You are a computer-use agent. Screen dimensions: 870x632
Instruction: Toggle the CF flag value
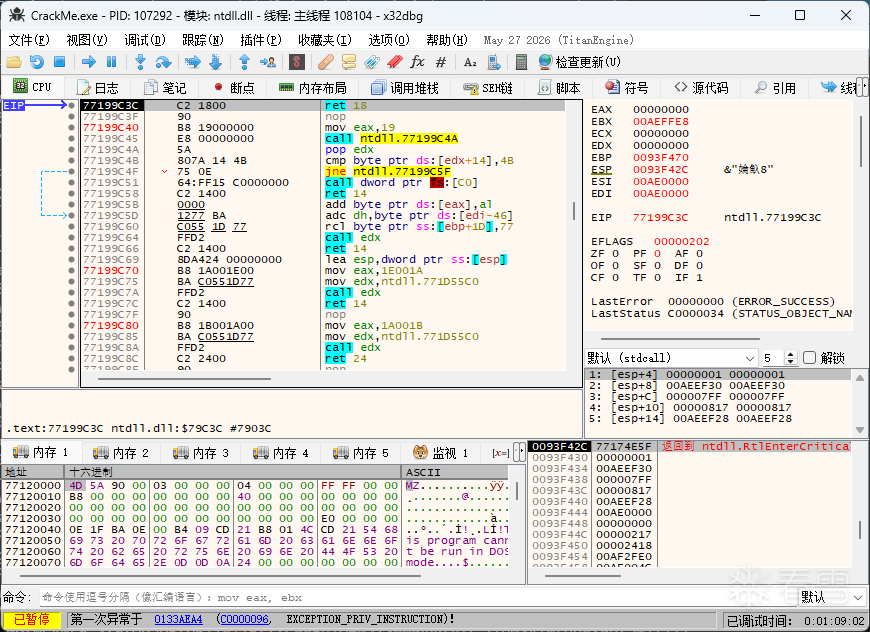pyautogui.click(x=615, y=277)
